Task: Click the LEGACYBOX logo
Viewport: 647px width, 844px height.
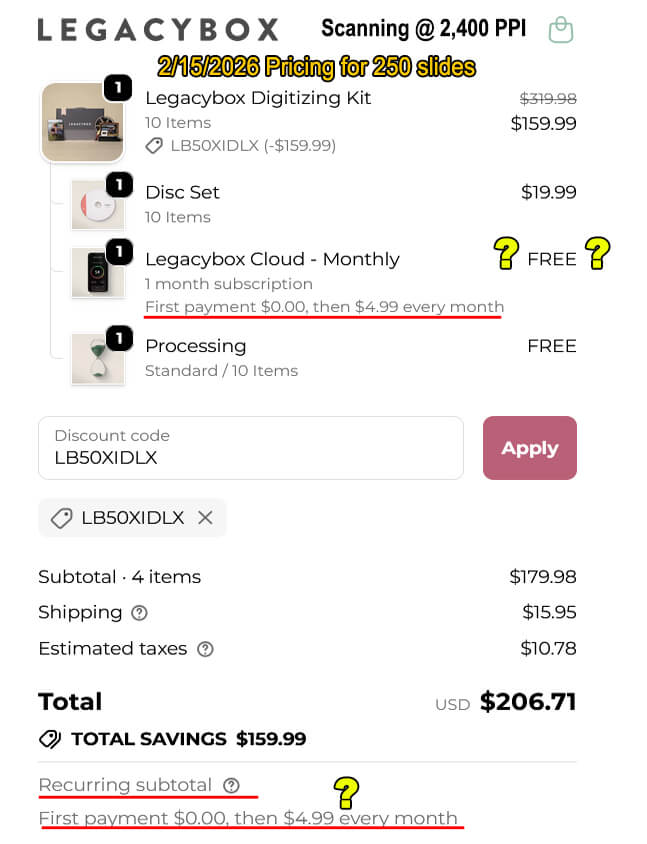Action: tap(157, 29)
